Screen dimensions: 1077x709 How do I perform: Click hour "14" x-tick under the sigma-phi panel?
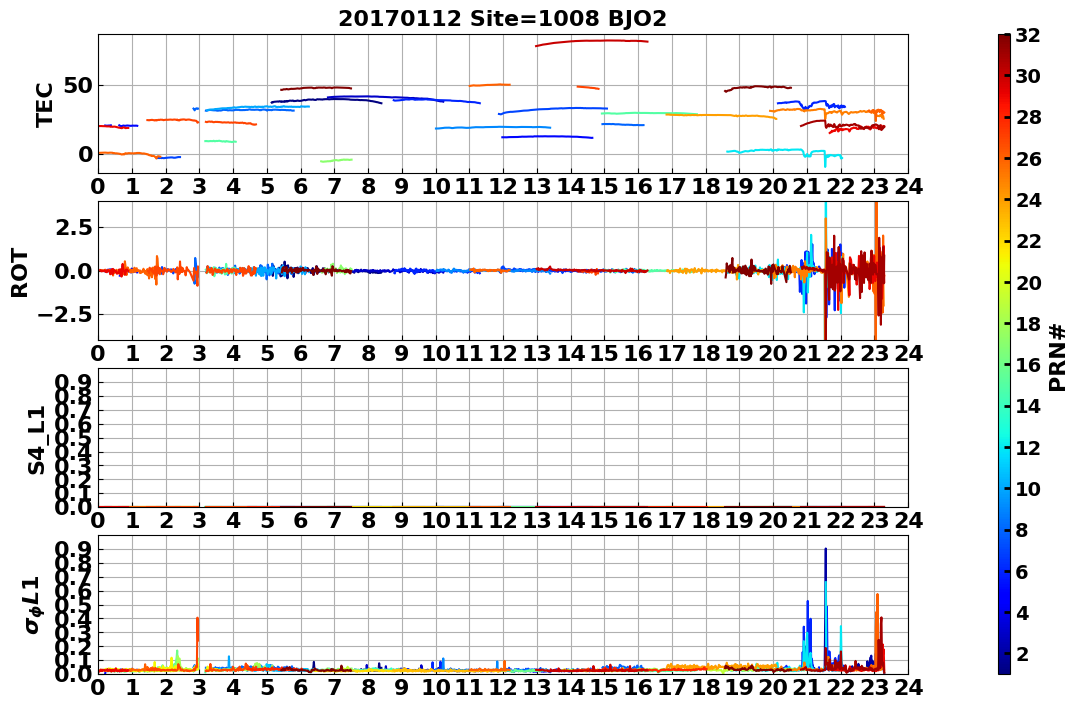(x=571, y=687)
